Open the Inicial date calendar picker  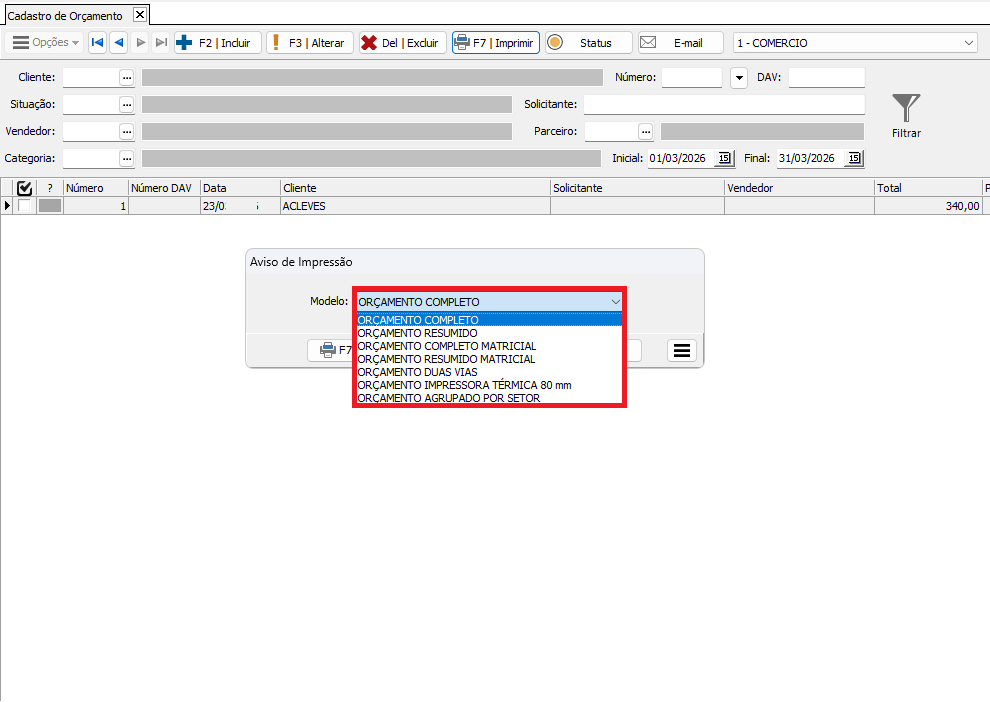tap(725, 158)
